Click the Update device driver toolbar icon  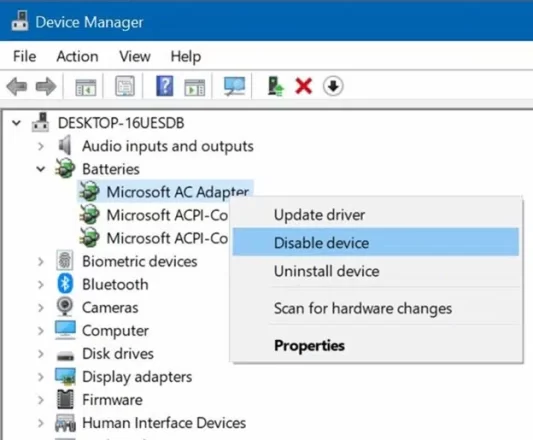click(275, 86)
